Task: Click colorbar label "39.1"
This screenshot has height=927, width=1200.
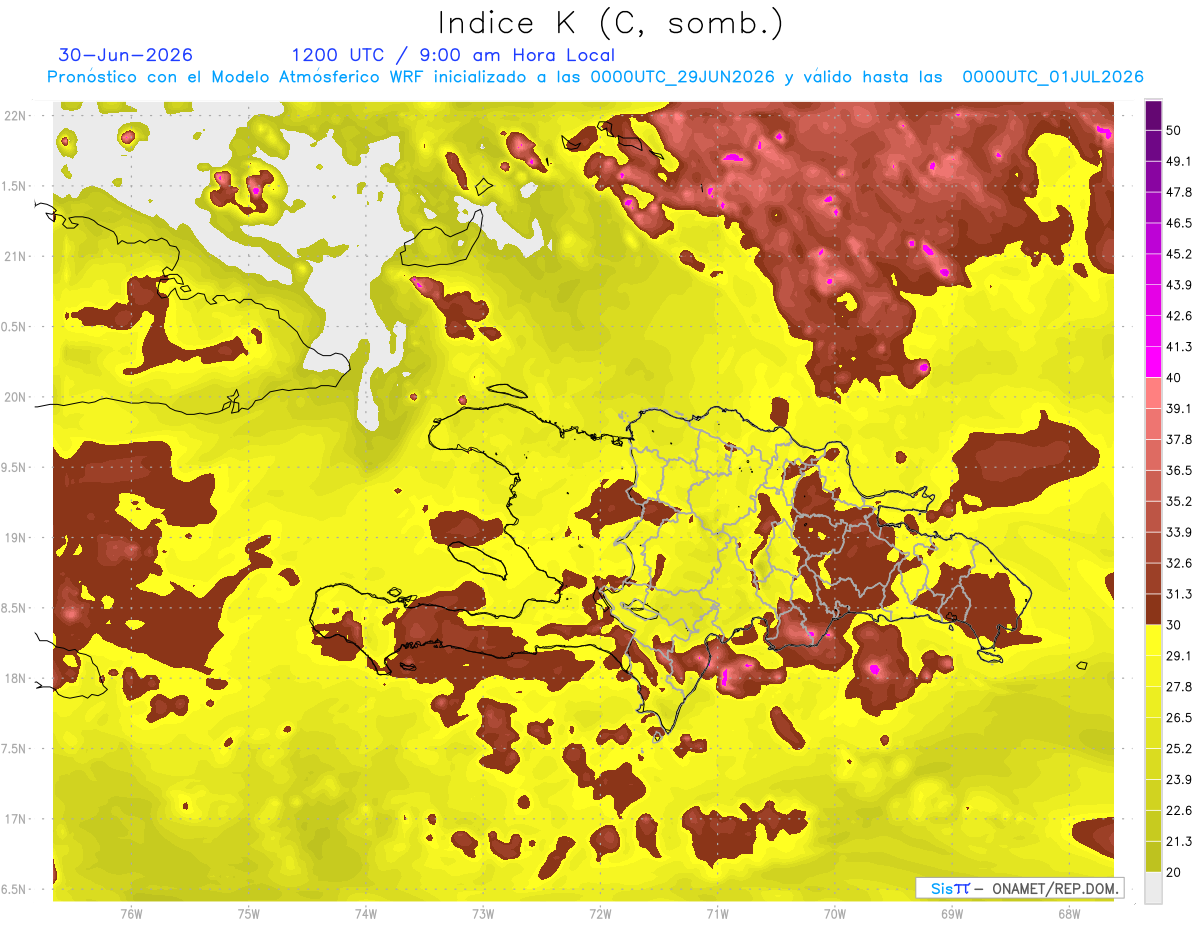Action: click(1180, 408)
